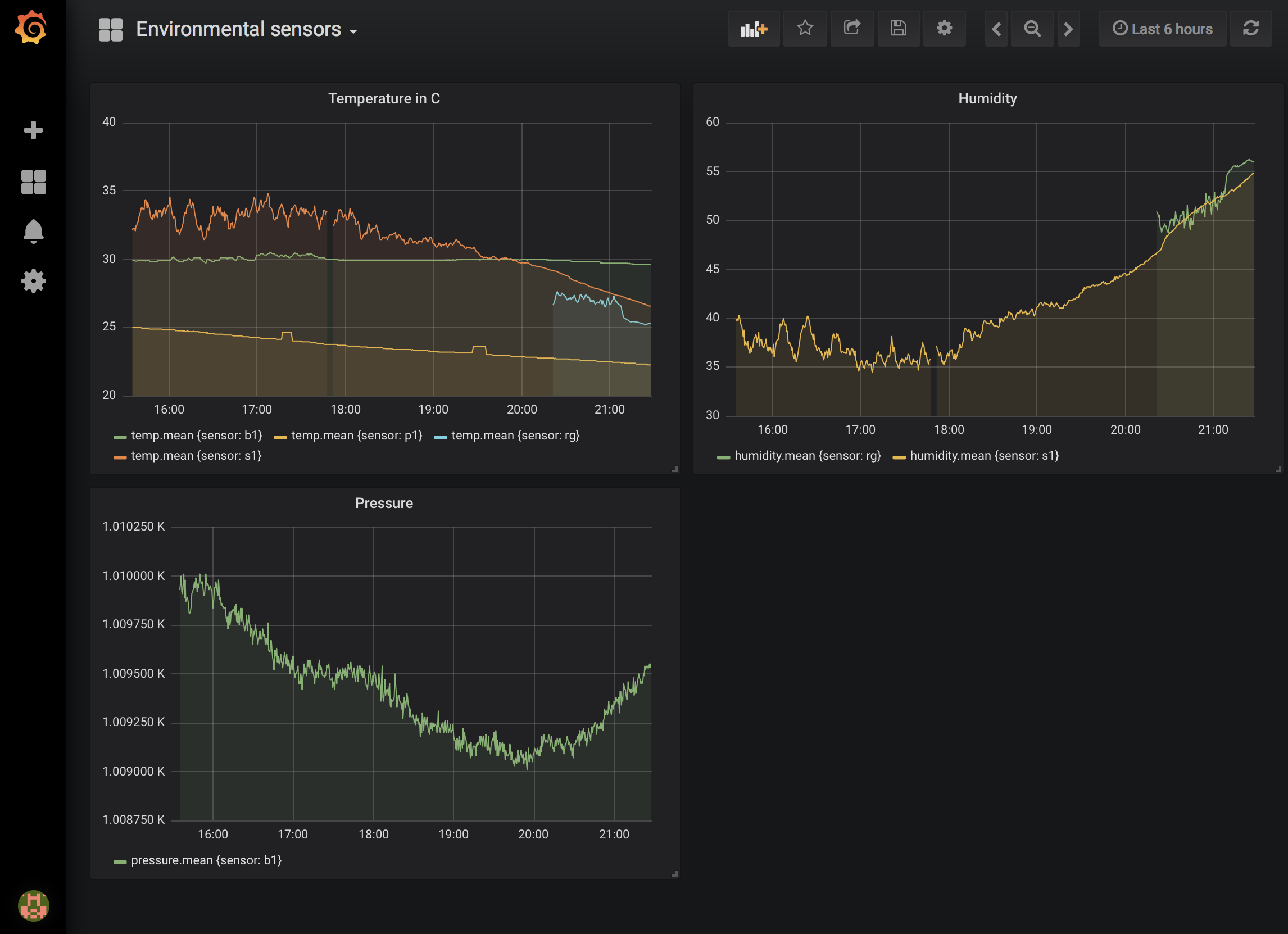Open the Configuration gear in sidebar

point(33,280)
